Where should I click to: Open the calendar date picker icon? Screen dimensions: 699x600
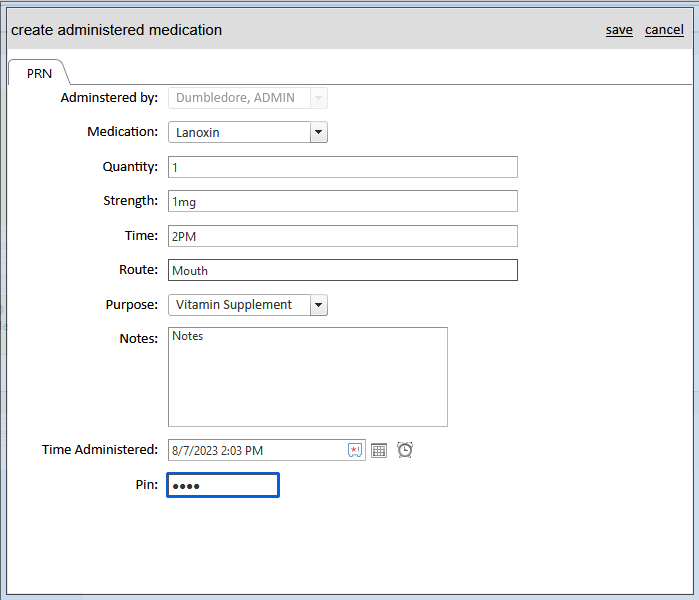379,450
